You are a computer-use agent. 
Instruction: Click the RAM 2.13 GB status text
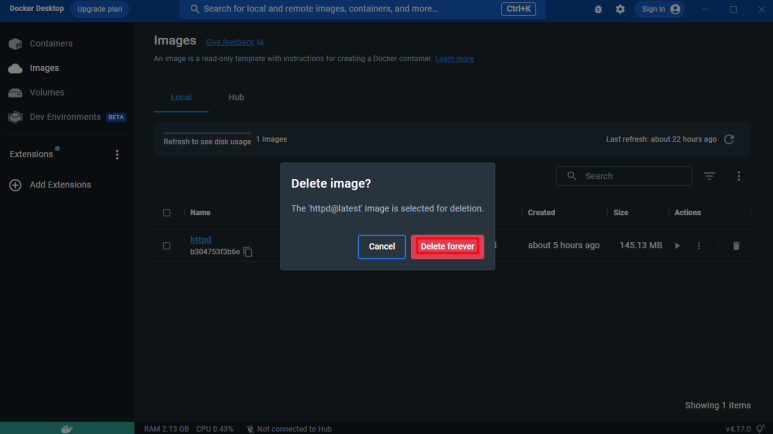166,429
